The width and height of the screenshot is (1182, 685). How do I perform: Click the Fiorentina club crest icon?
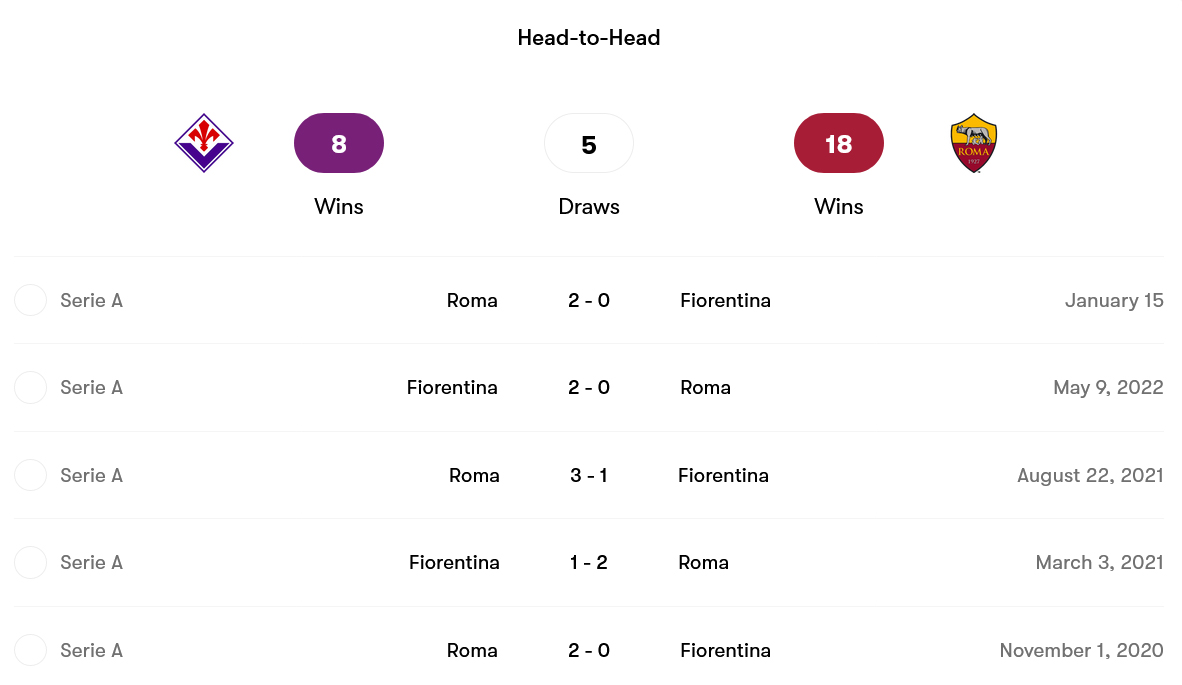pyautogui.click(x=204, y=143)
